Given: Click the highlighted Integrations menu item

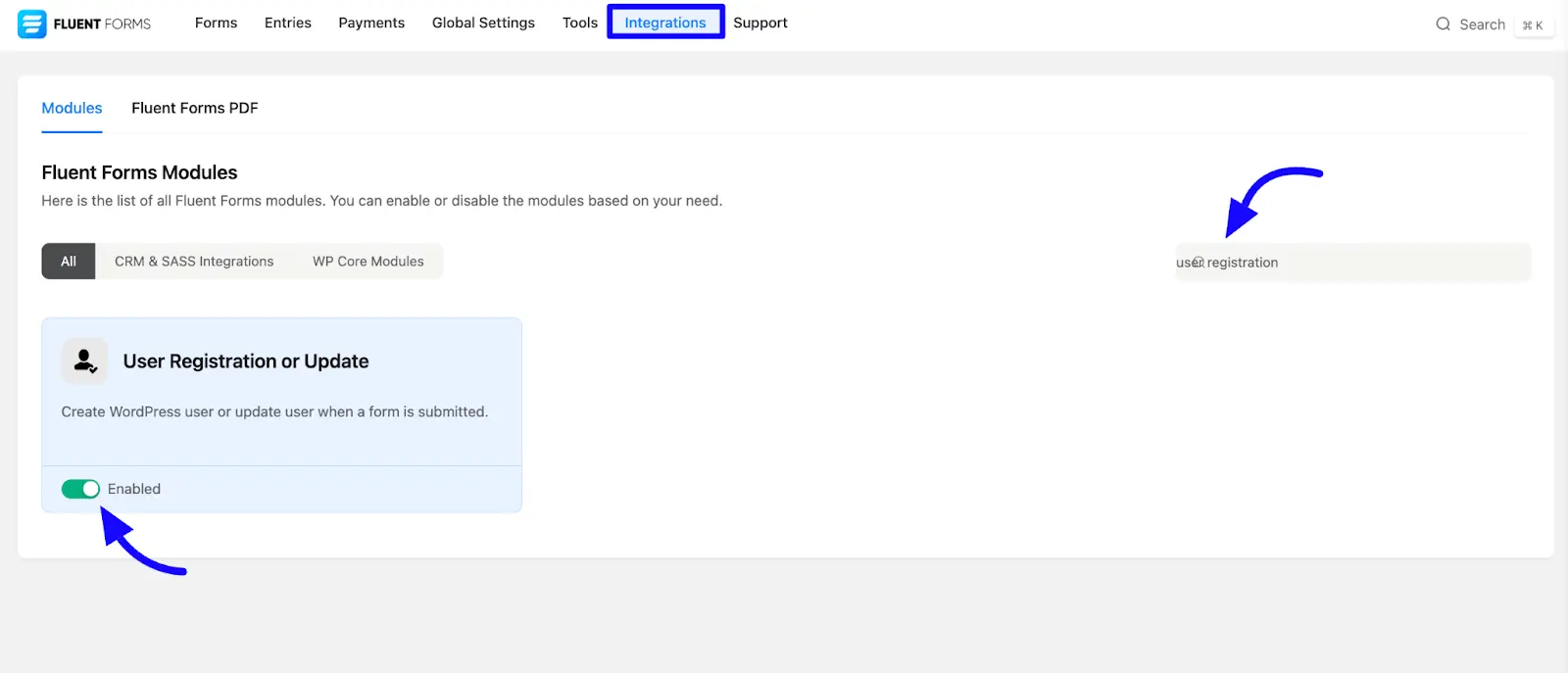Looking at the screenshot, I should 665,23.
